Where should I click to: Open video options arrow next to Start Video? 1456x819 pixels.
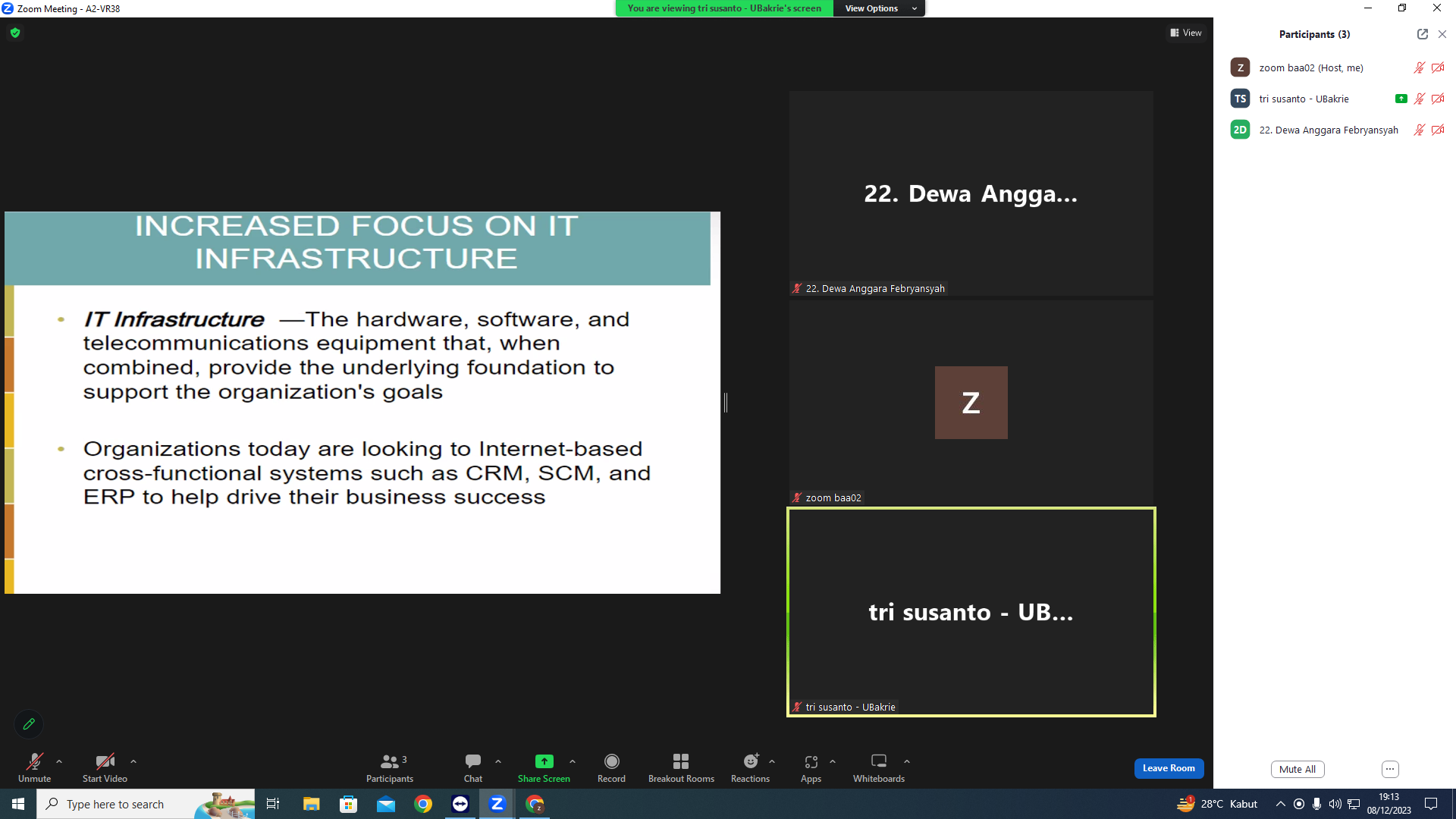tap(133, 761)
